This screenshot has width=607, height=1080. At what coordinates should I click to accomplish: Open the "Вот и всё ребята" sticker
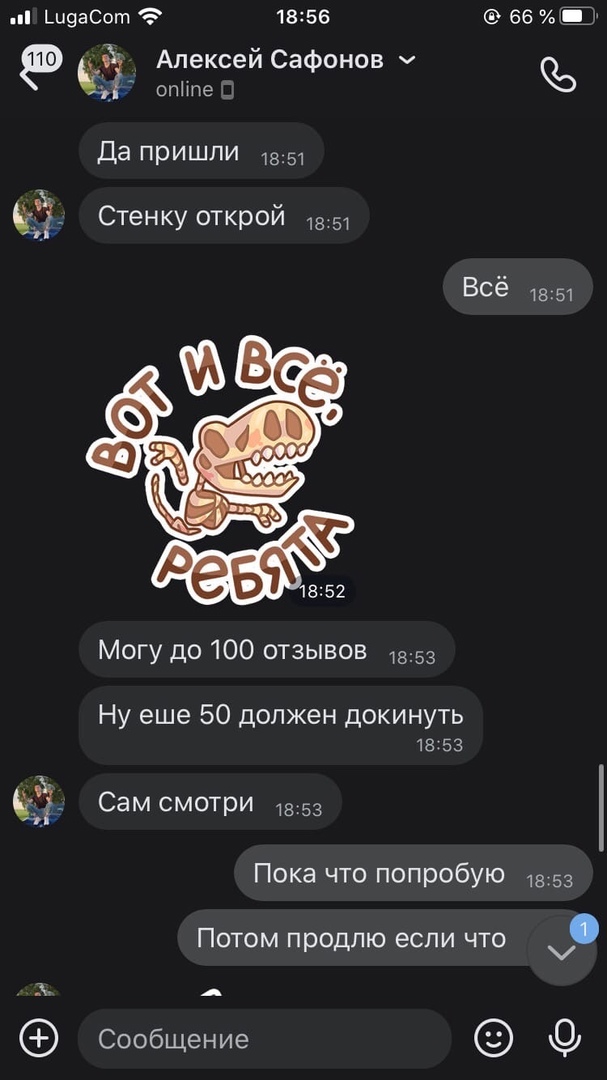(x=220, y=470)
